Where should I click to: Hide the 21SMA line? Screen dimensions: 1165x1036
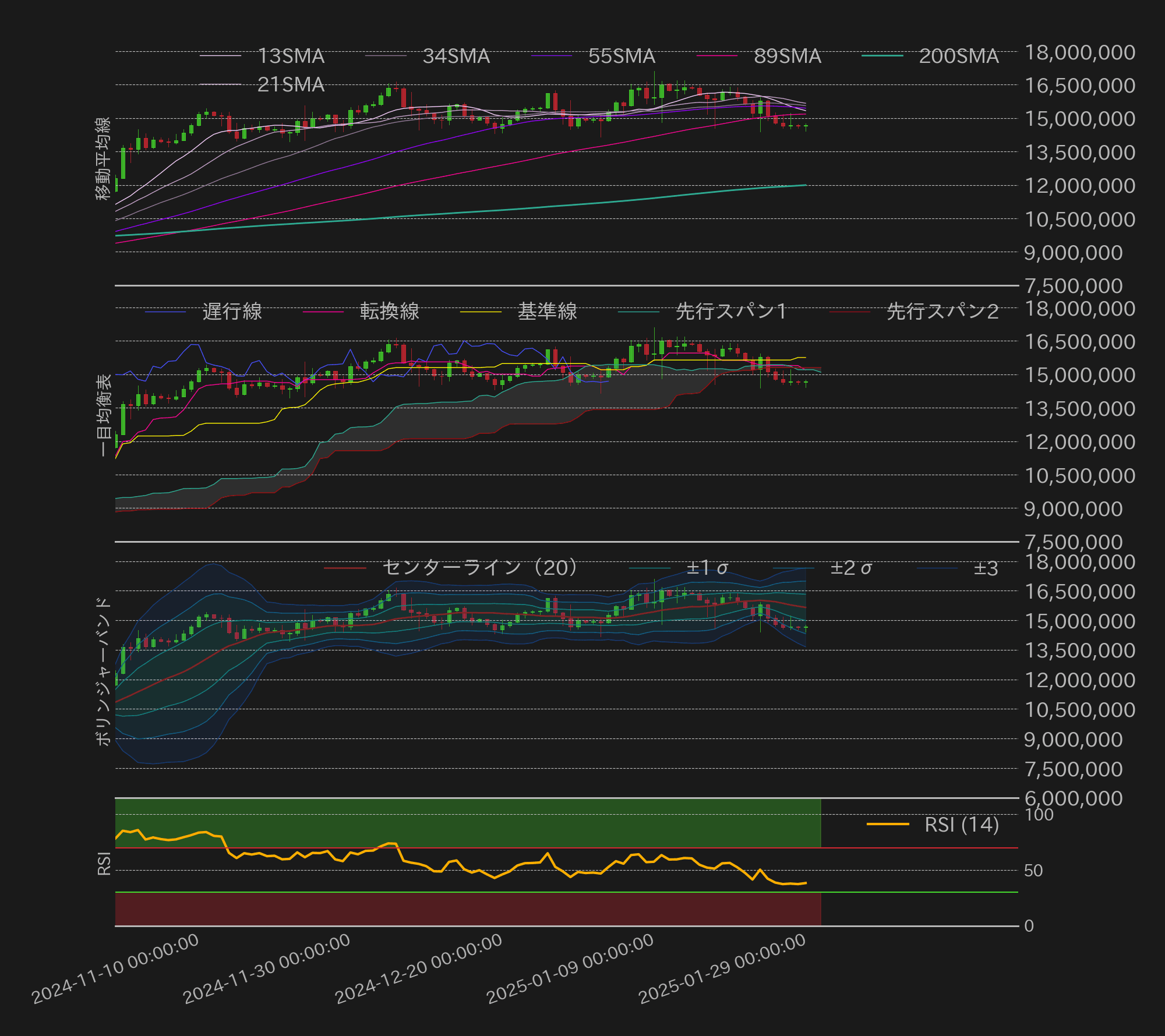[x=292, y=86]
